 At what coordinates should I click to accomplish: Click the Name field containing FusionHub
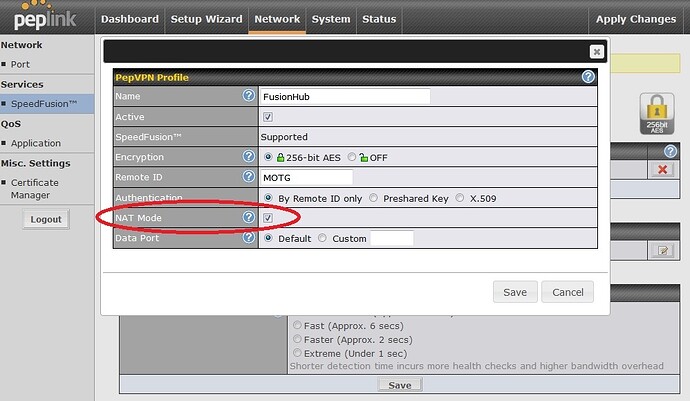pyautogui.click(x=345, y=96)
